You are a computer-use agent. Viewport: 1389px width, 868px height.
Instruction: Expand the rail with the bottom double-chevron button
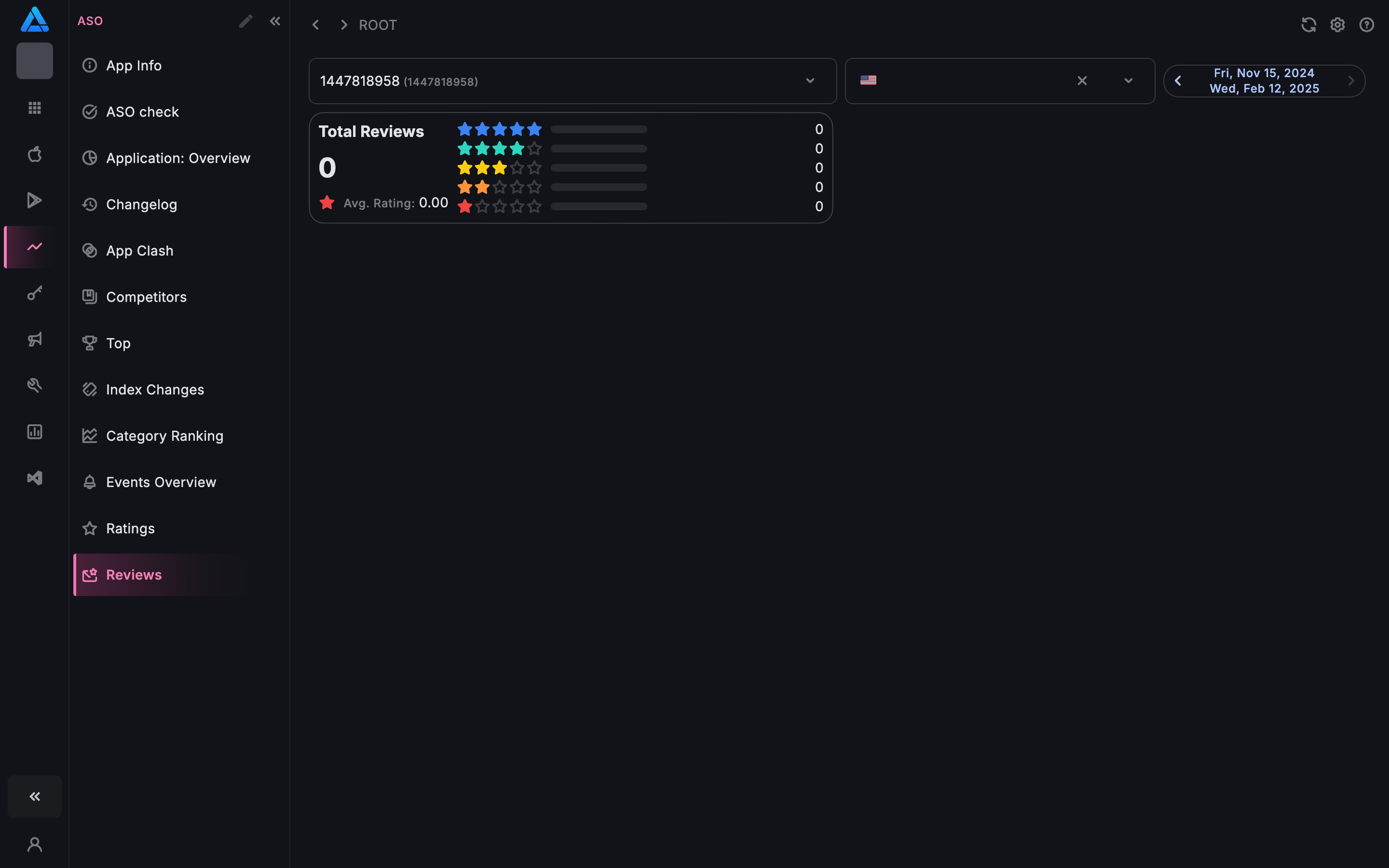(x=34, y=796)
